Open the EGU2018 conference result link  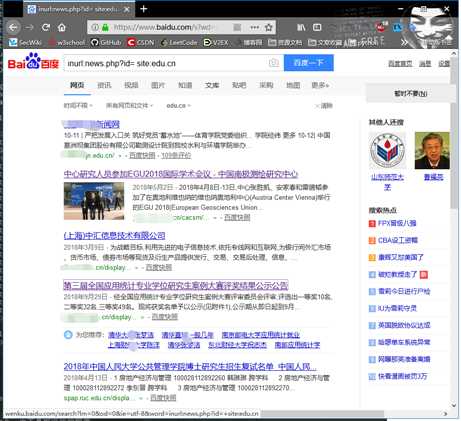181,174
